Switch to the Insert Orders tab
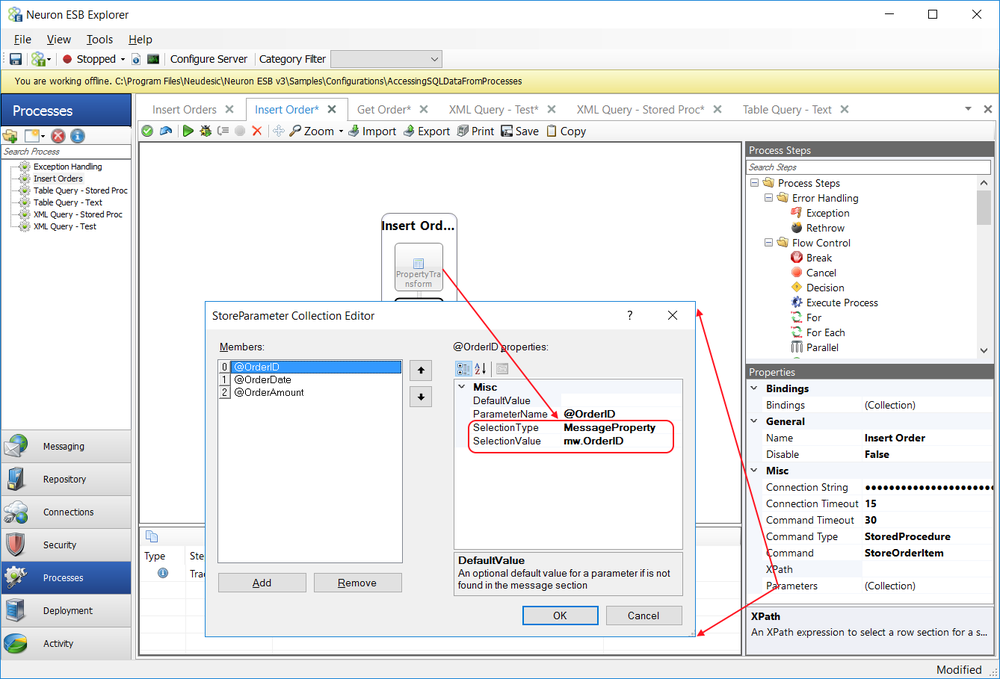1000x679 pixels. (x=184, y=110)
